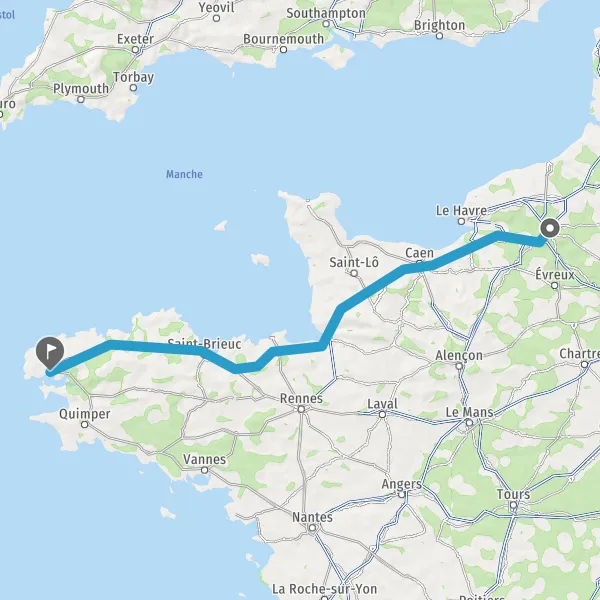Select the Angers city label
The width and height of the screenshot is (600, 600).
point(401,484)
